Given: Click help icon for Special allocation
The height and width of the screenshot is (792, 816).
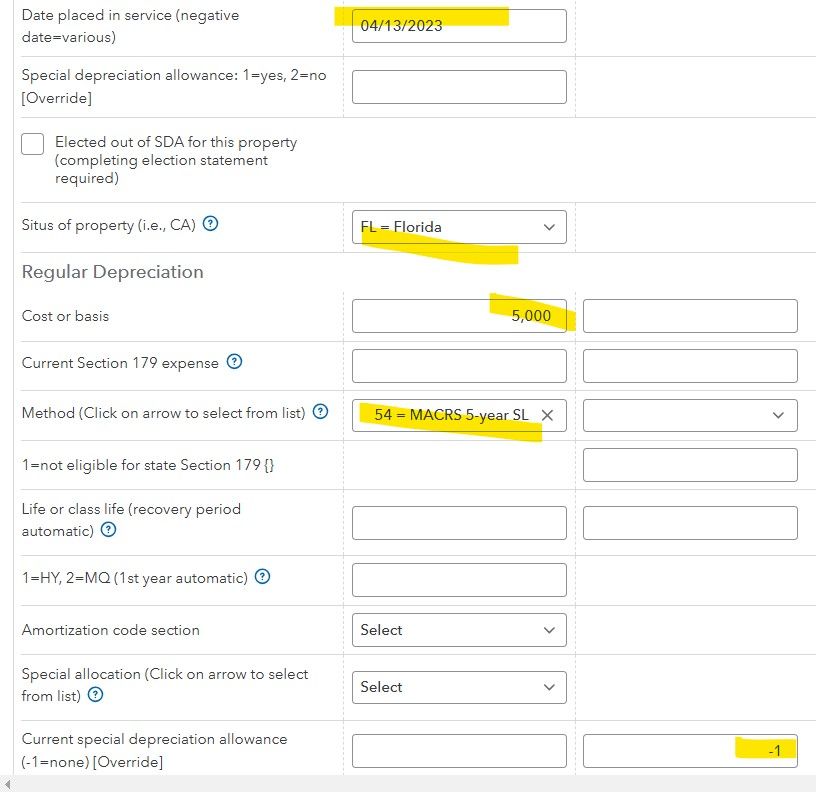Looking at the screenshot, I should [108, 695].
